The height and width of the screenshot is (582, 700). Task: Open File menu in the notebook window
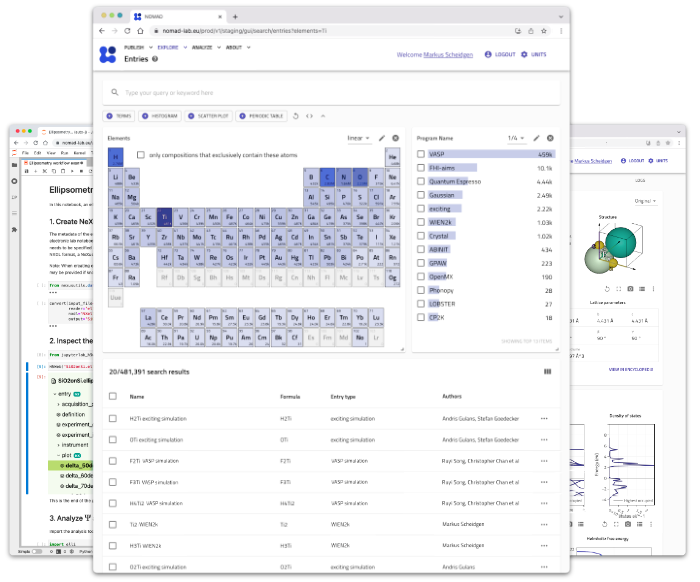(25, 153)
